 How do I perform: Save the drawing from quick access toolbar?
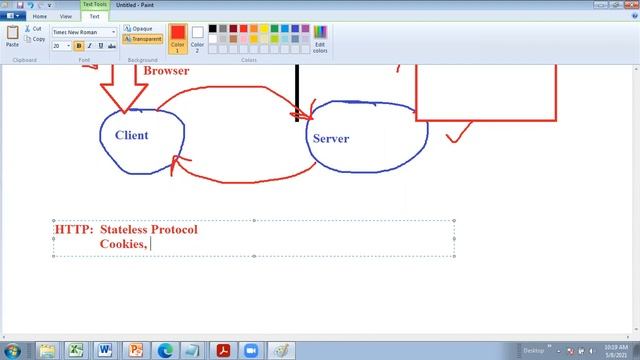[x=20, y=5]
